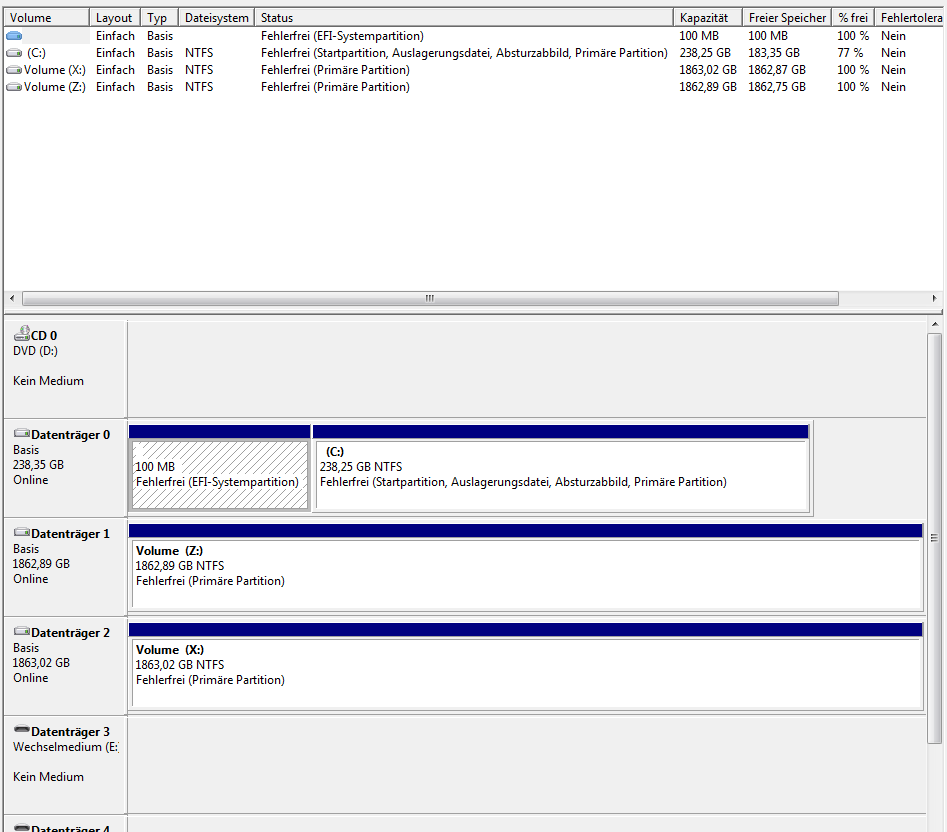Click the Datenträger 0 disk icon

[x=22, y=433]
